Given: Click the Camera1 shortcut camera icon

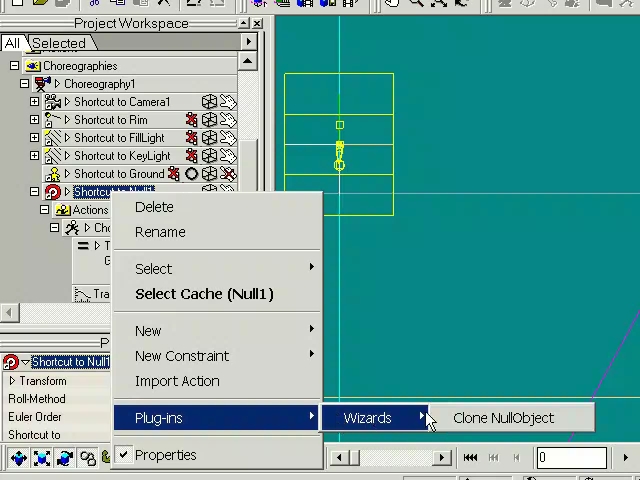Looking at the screenshot, I should [x=52, y=102].
